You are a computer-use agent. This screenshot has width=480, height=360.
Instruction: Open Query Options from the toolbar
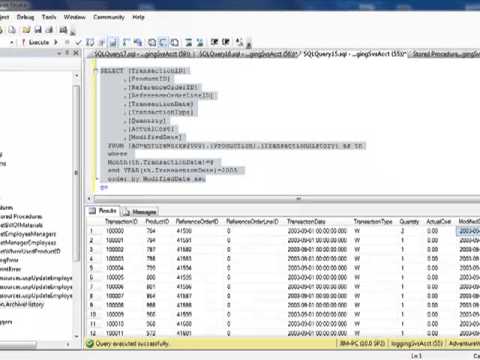[102, 42]
